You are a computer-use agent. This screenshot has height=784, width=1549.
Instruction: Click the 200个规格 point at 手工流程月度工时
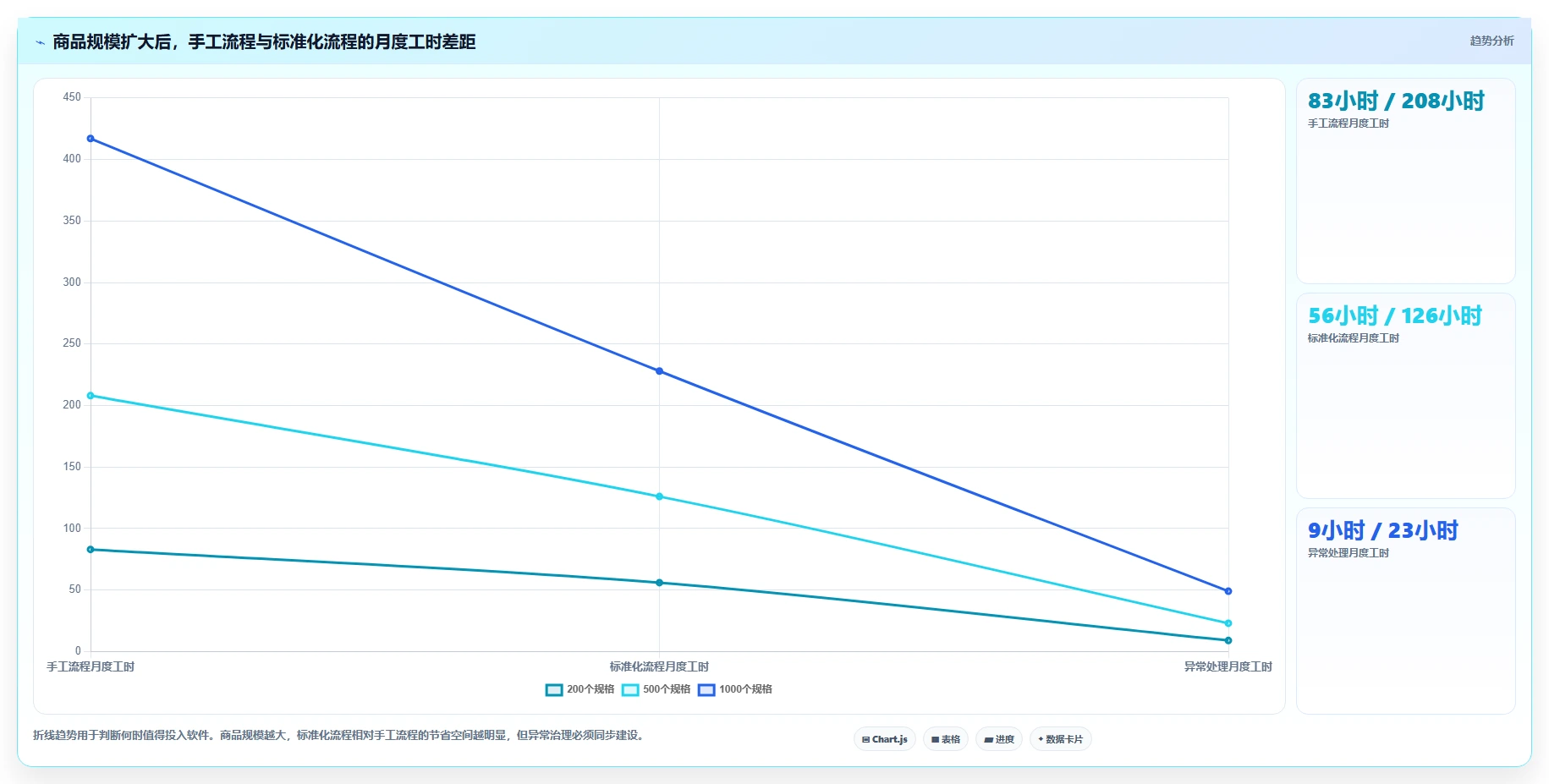[x=91, y=550]
